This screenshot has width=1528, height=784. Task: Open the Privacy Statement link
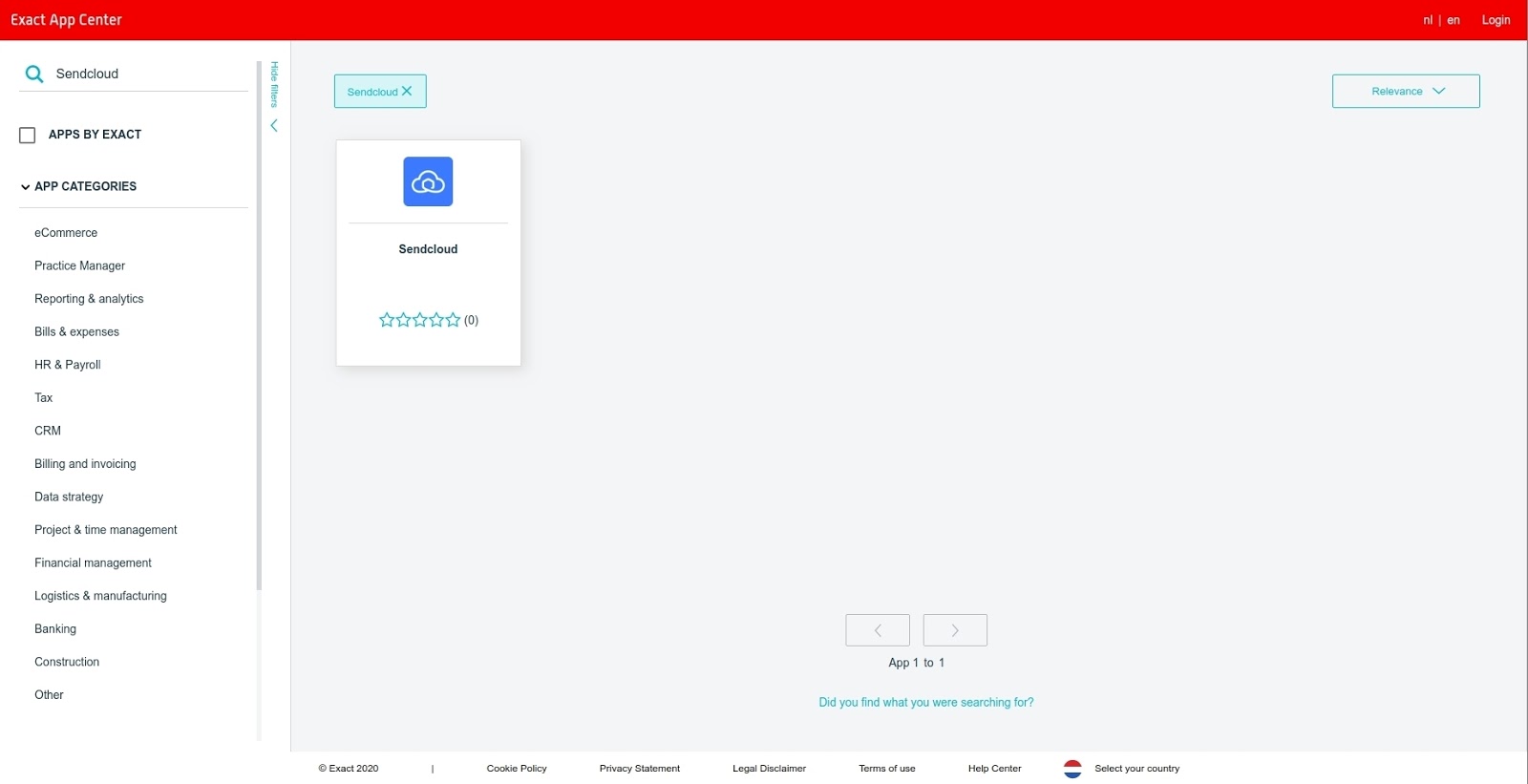click(640, 769)
